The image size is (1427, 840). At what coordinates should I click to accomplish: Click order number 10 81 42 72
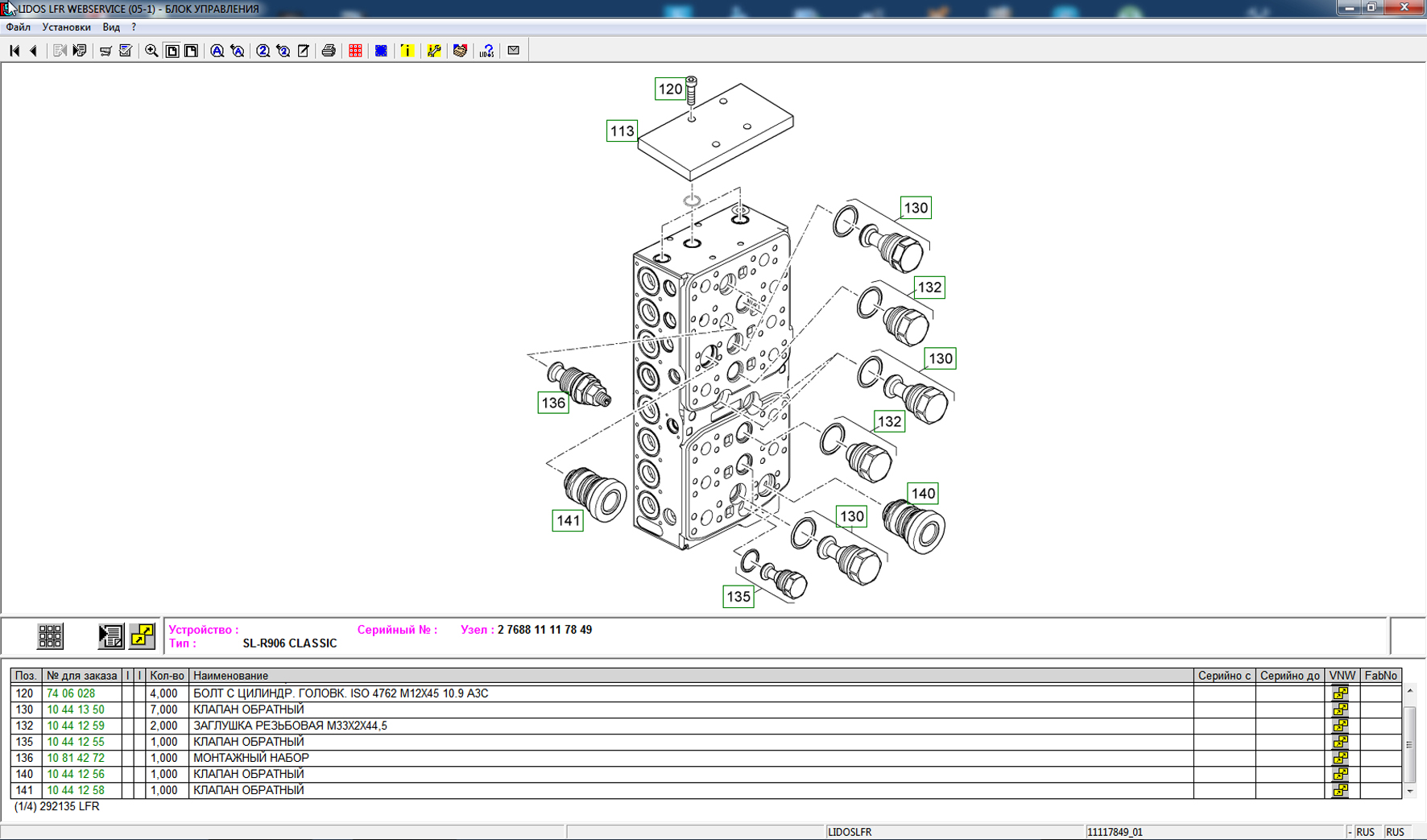(x=75, y=758)
